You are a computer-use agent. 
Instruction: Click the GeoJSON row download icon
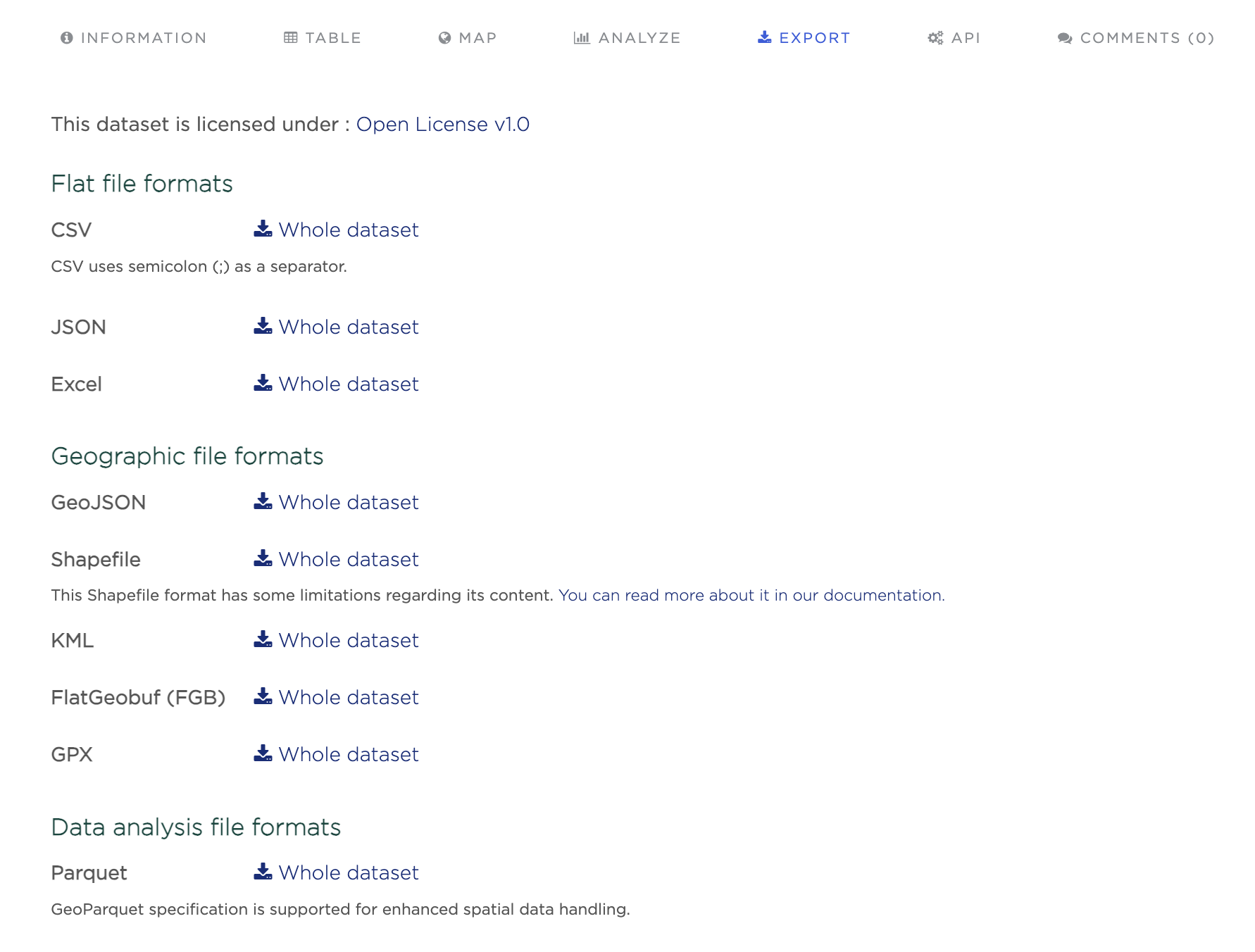pos(263,501)
